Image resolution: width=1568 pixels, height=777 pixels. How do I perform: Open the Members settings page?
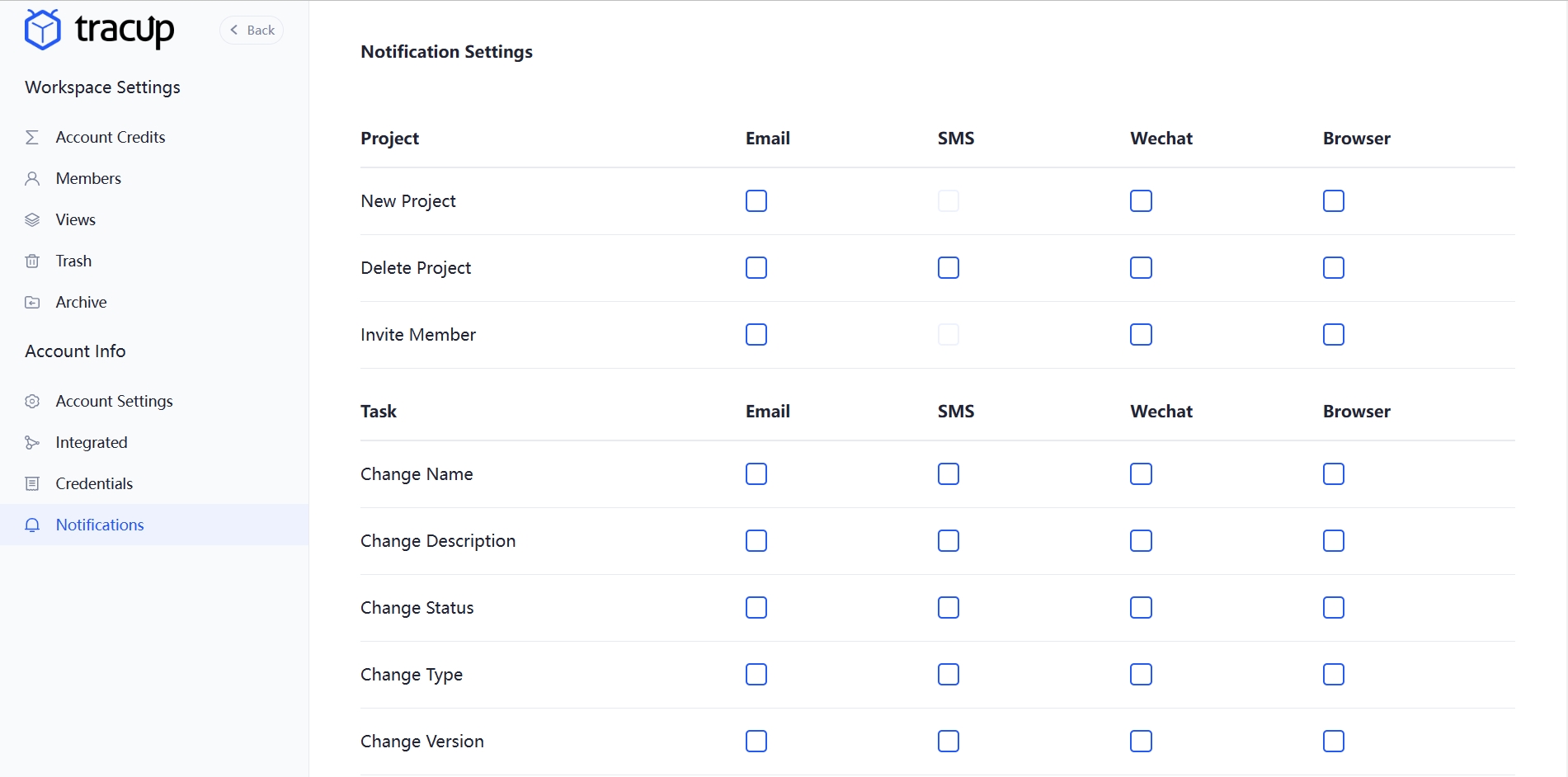(88, 178)
